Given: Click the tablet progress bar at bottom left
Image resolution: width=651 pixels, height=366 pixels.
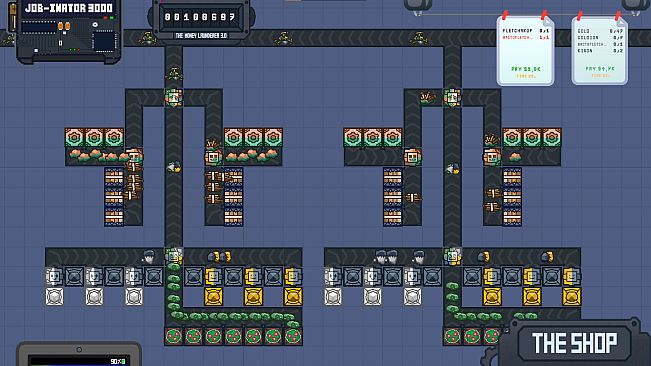Looking at the screenshot, I should pos(79,361).
